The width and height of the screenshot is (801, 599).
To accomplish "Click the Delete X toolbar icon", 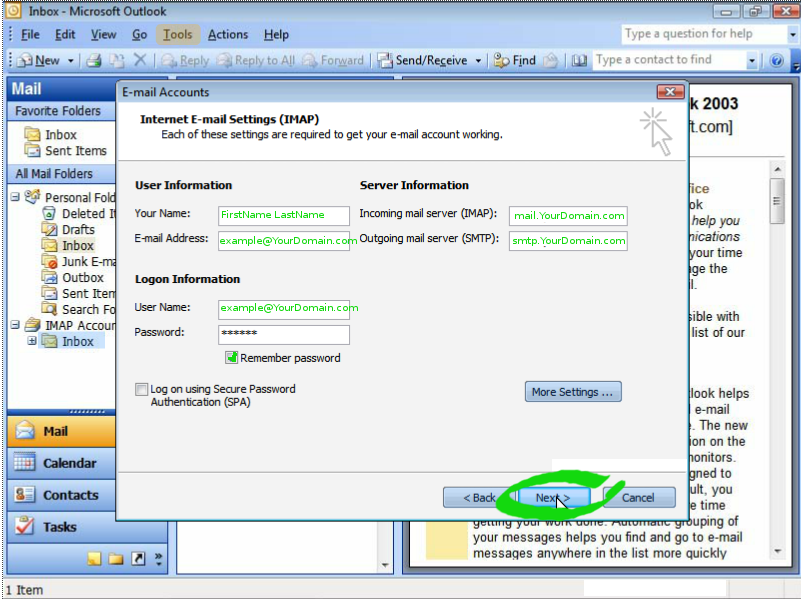I will click(139, 60).
